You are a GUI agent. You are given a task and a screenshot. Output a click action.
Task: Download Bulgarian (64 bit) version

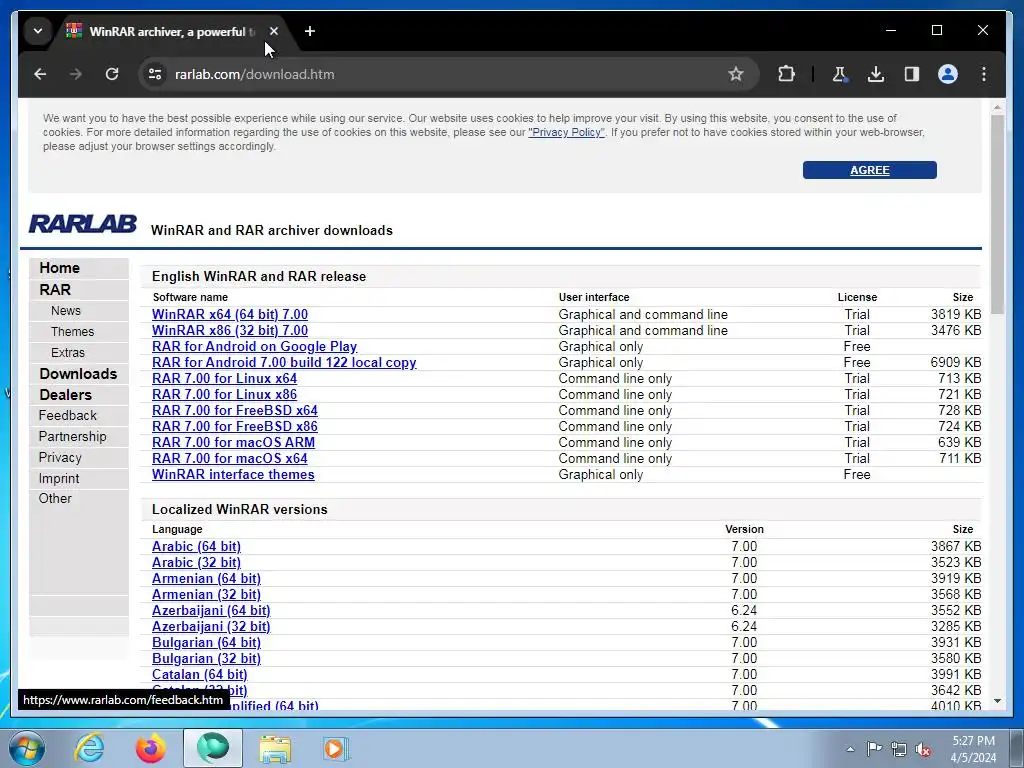(x=206, y=643)
